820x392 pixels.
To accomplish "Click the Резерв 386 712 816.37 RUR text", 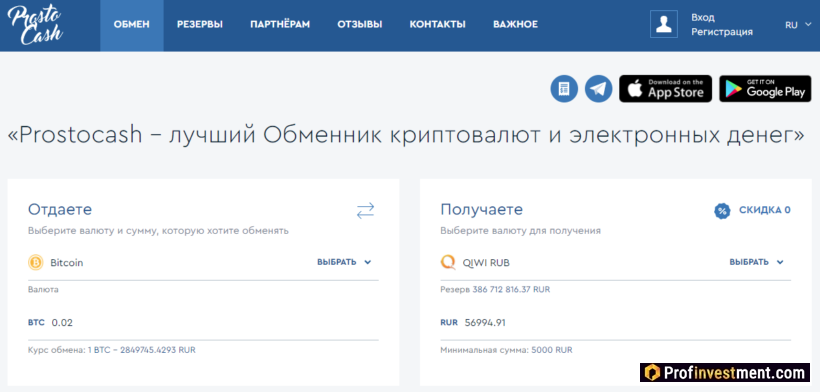I will coord(495,289).
